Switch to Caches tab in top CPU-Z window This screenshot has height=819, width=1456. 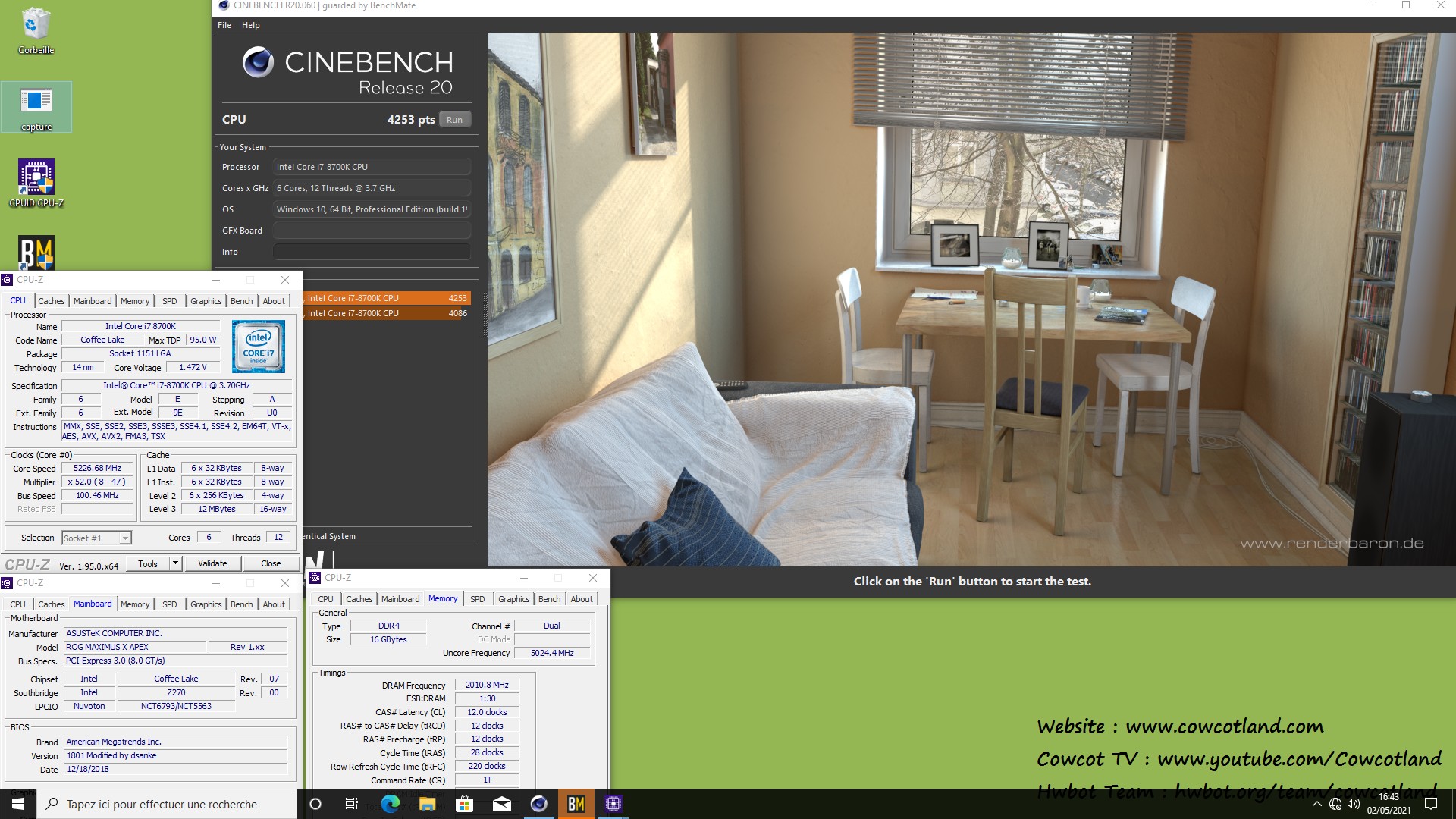(52, 301)
